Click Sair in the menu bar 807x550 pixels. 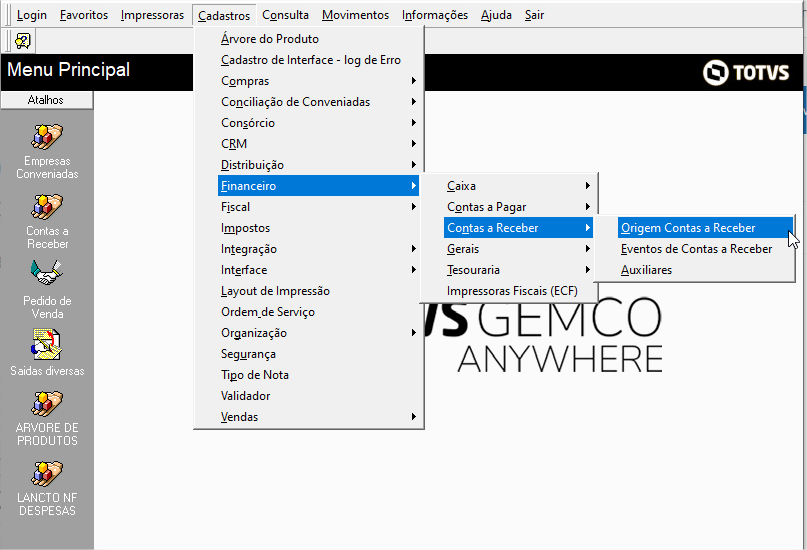click(x=534, y=15)
